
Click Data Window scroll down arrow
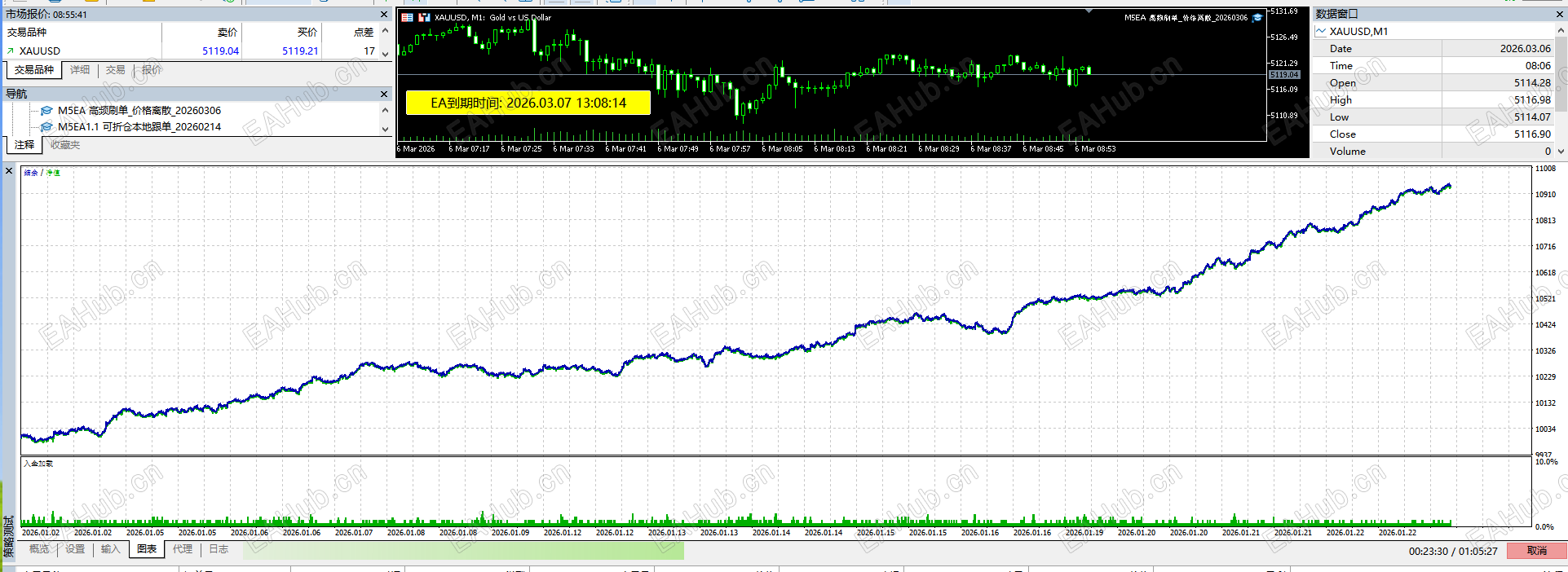pos(1561,151)
